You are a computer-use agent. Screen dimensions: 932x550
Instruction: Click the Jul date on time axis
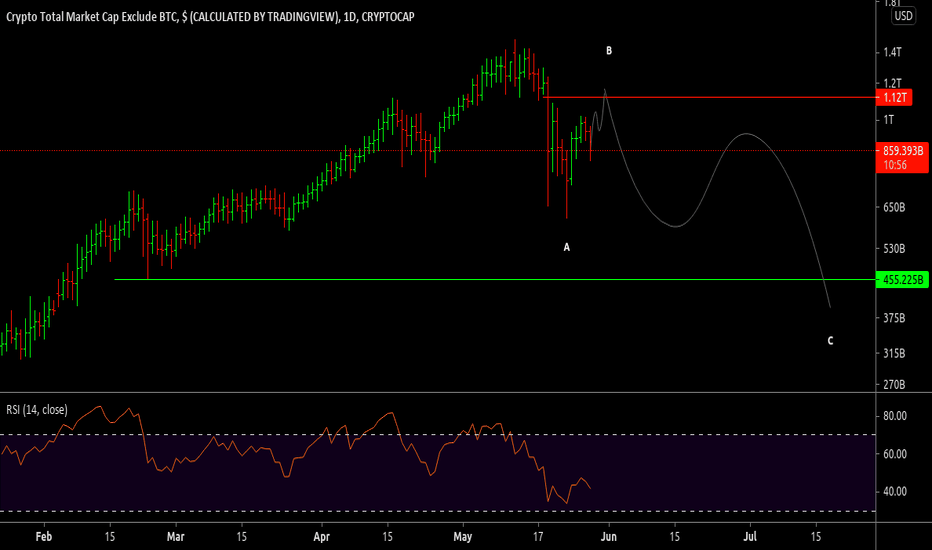750,536
